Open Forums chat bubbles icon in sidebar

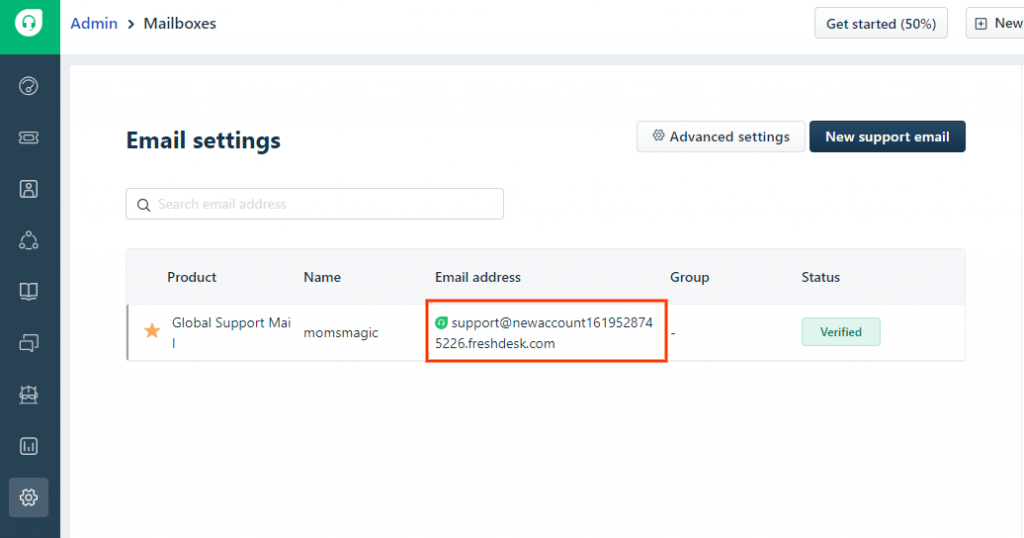(29, 343)
